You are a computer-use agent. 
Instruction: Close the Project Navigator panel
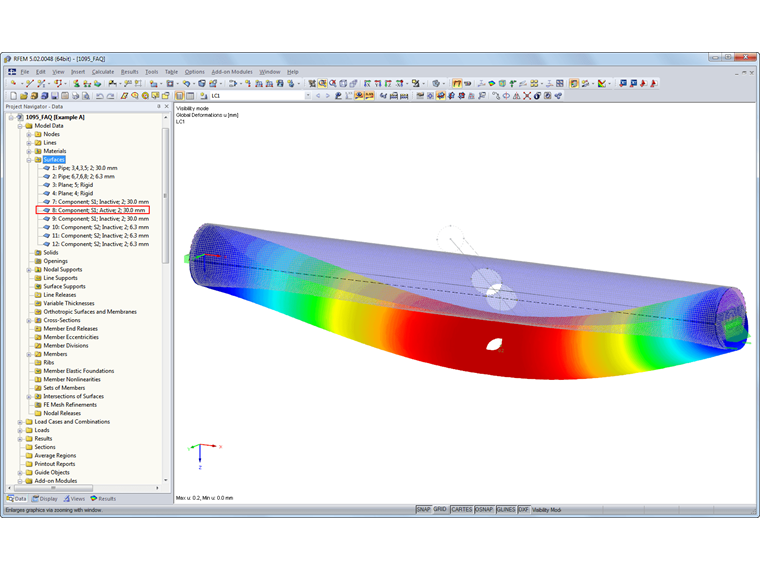coord(166,106)
